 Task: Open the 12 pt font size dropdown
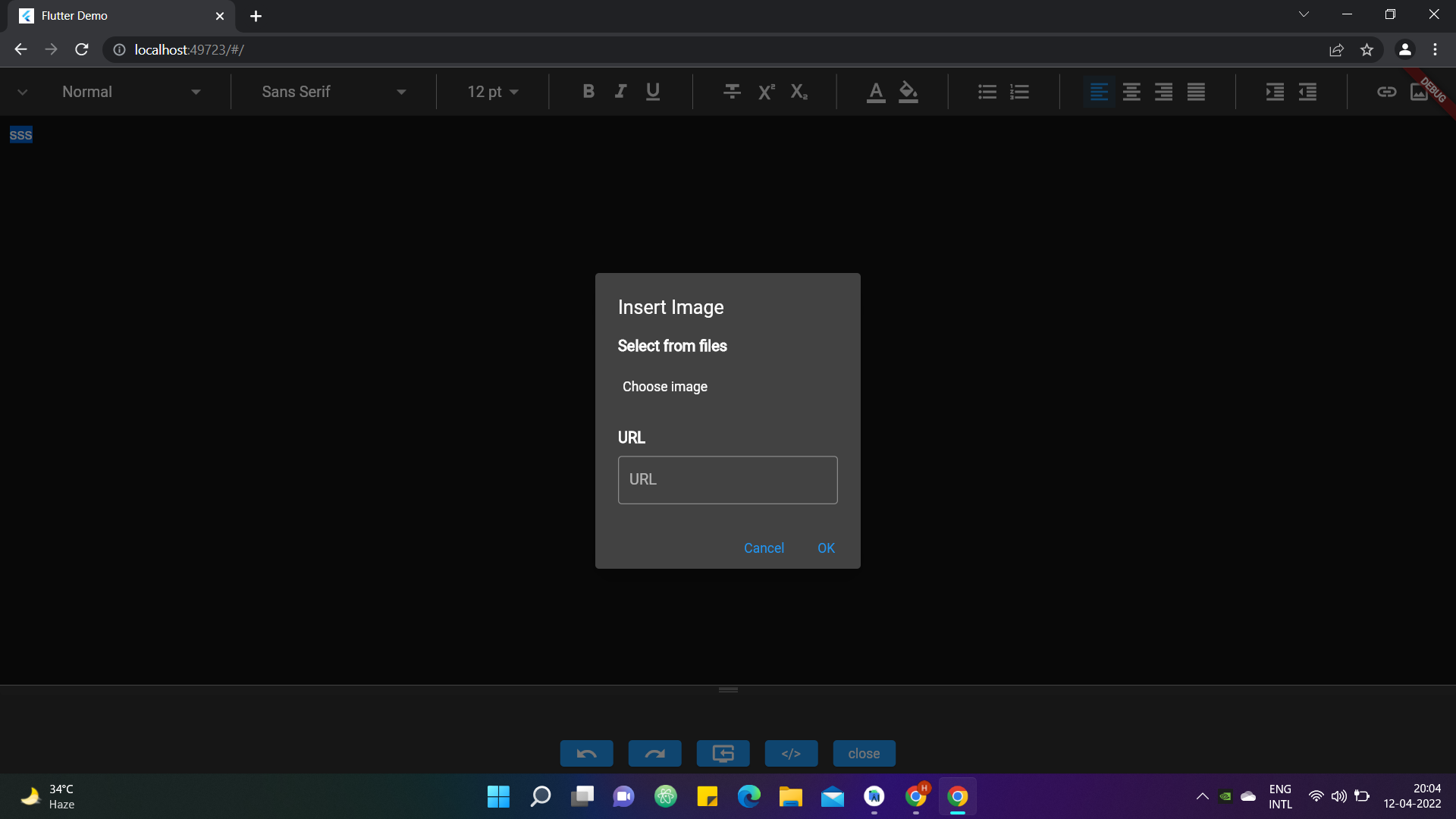[493, 92]
